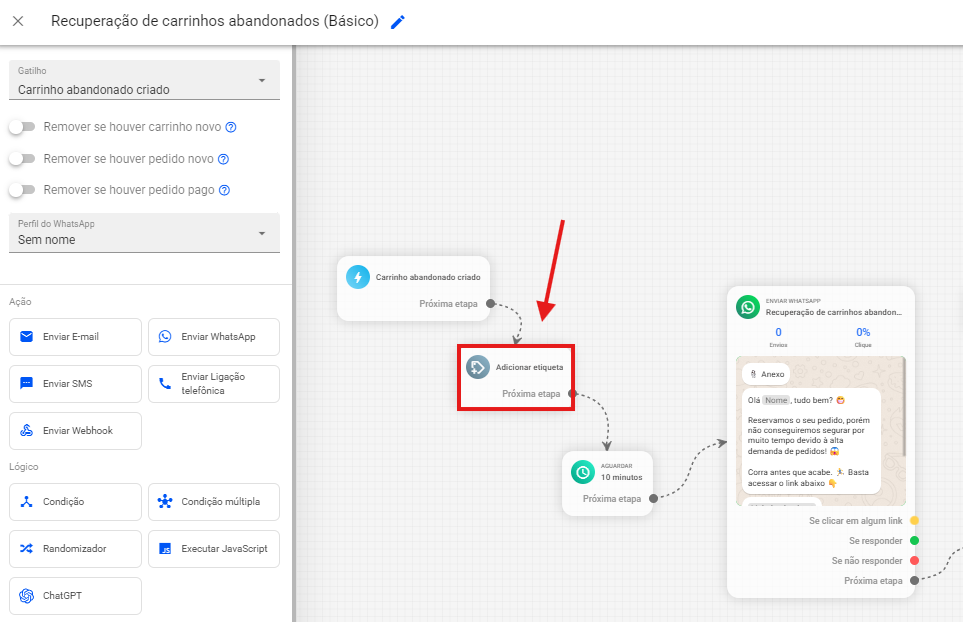Select the Condição logic block
The image size is (963, 622).
coord(75,502)
